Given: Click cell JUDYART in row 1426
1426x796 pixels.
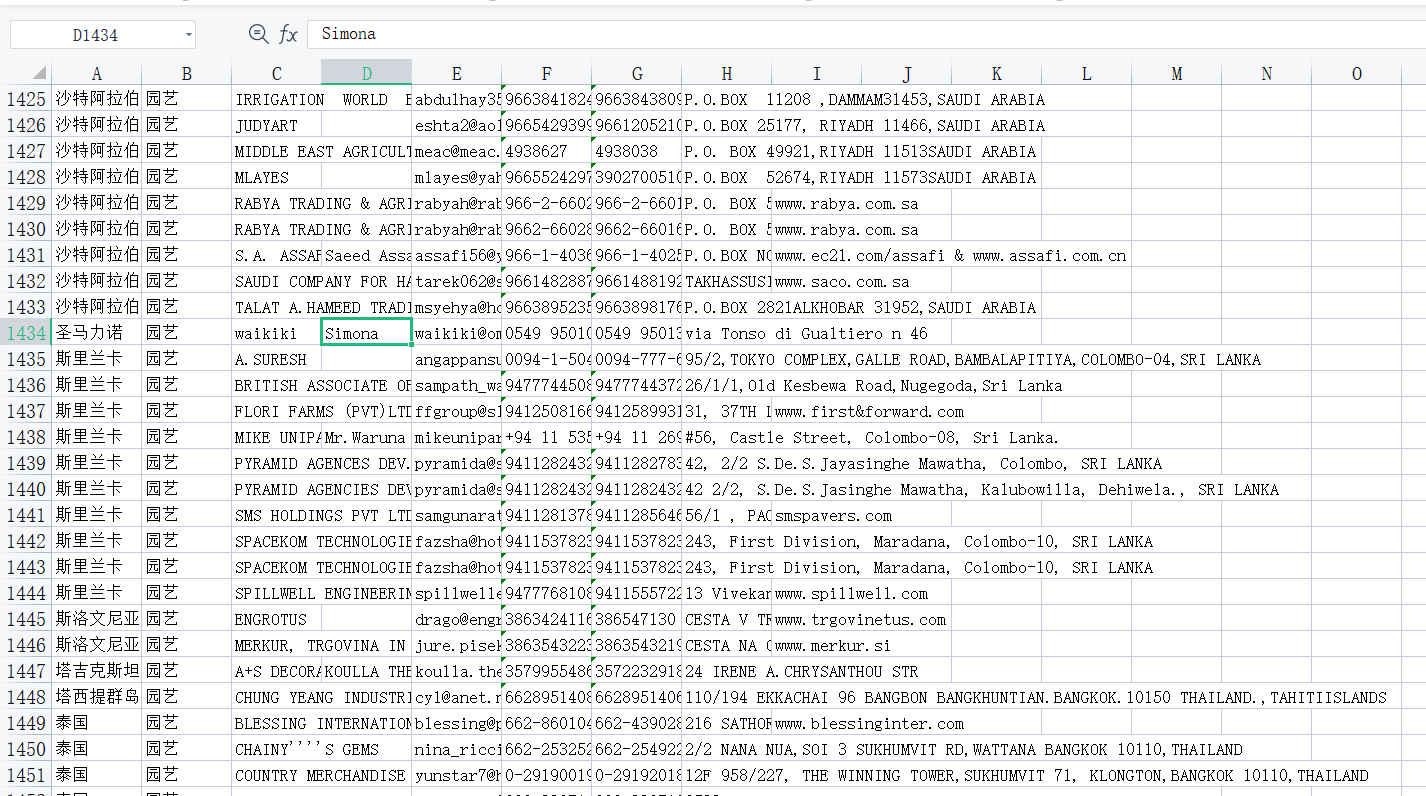Looking at the screenshot, I should 277,125.
